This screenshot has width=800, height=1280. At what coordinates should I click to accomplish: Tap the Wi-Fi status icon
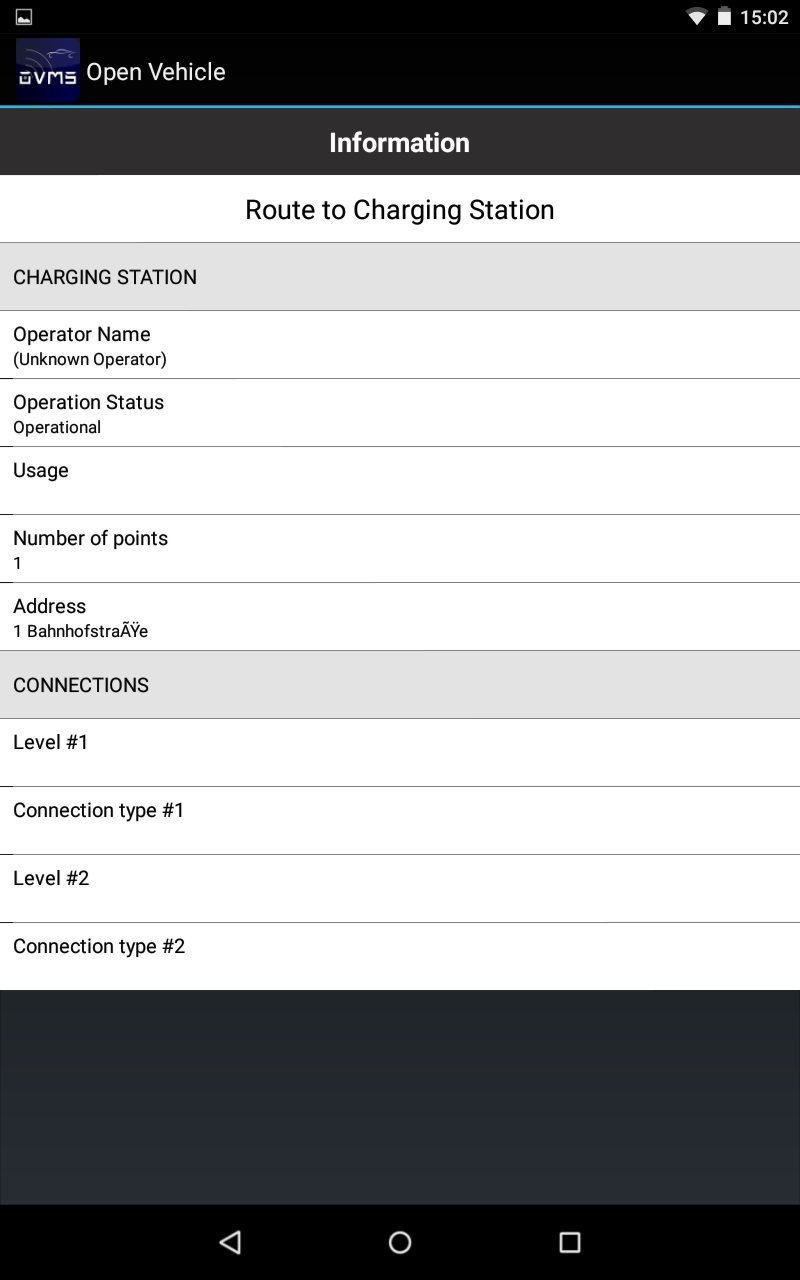pos(696,17)
